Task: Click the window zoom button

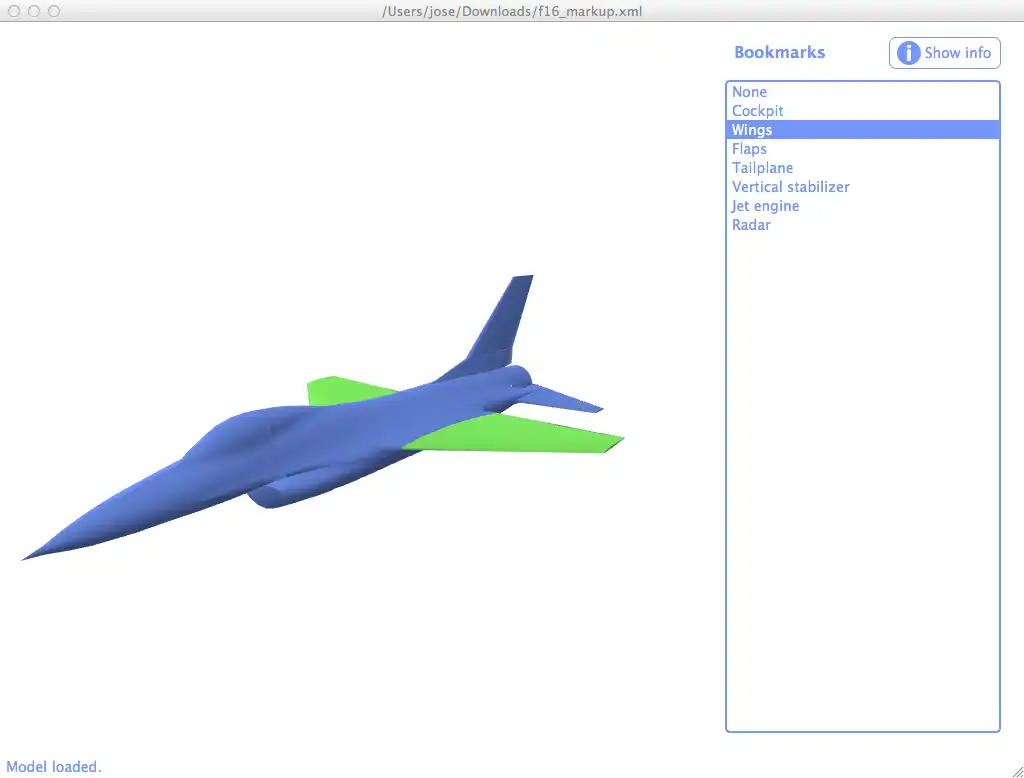Action: [54, 11]
